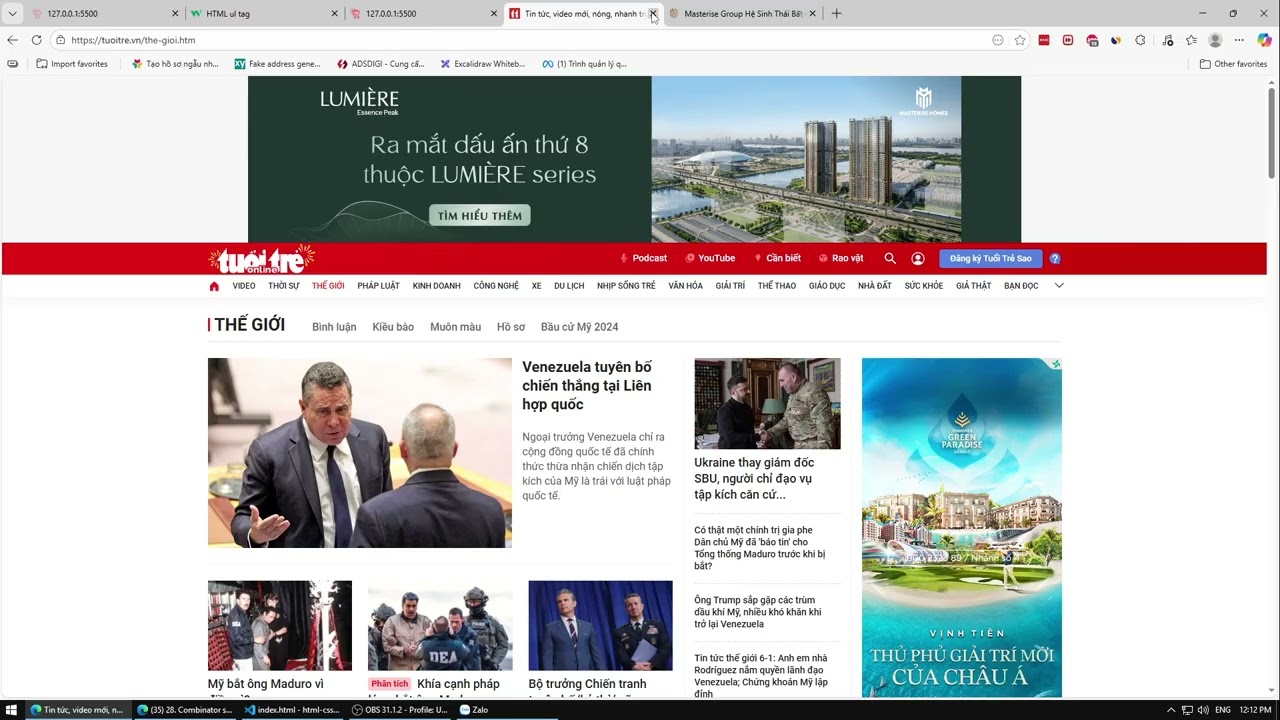Open the Extensions puzzle icon

[1140, 40]
